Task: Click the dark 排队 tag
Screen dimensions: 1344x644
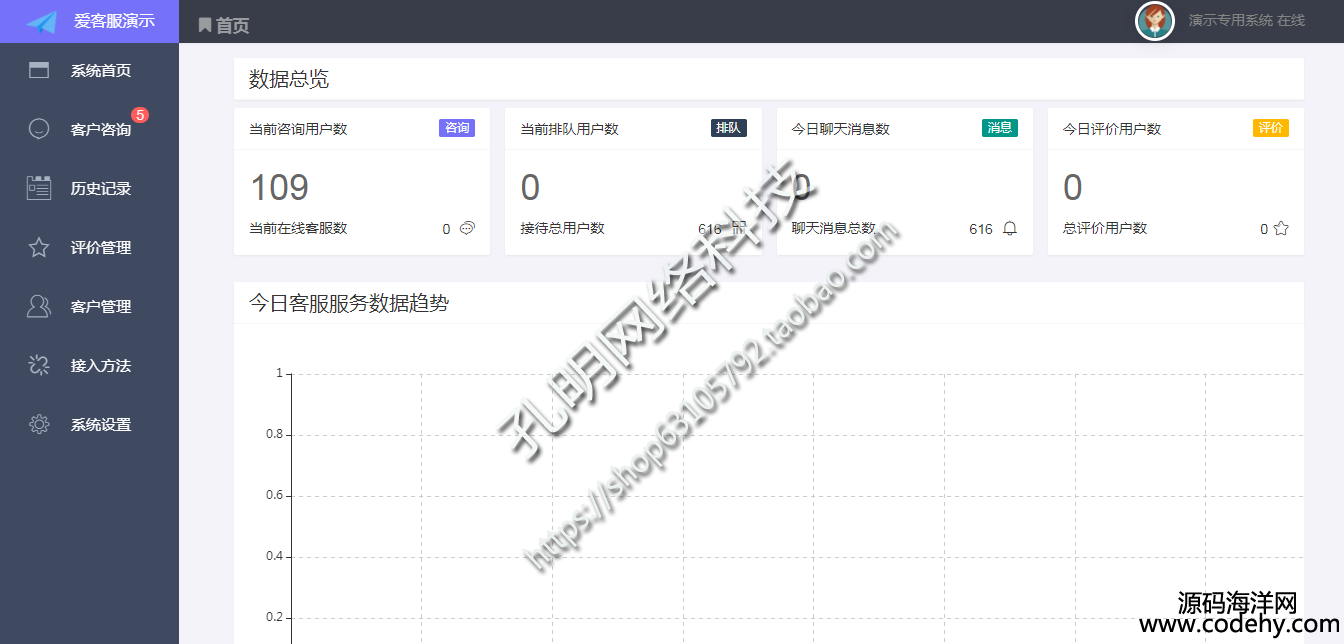Action: (x=729, y=128)
